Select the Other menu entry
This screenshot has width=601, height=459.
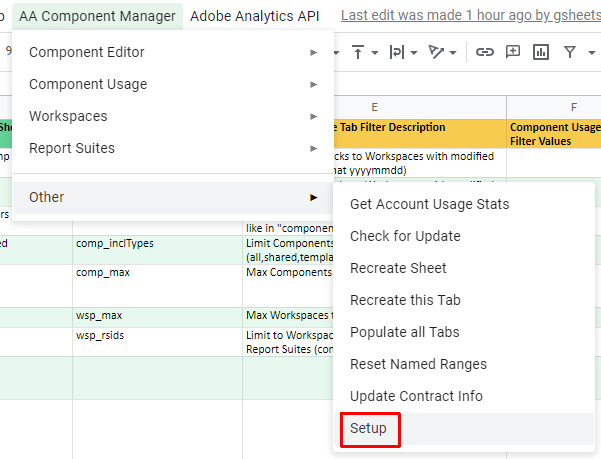[x=173, y=197]
